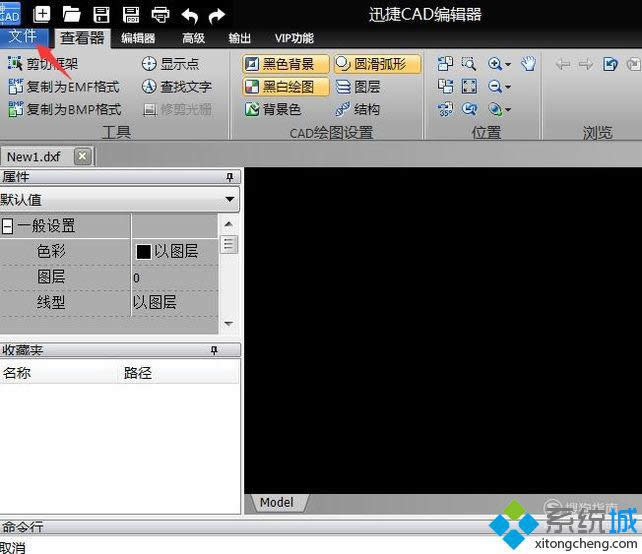Close the New1.dxf document tab
This screenshot has height=554, width=642.
coord(83,156)
